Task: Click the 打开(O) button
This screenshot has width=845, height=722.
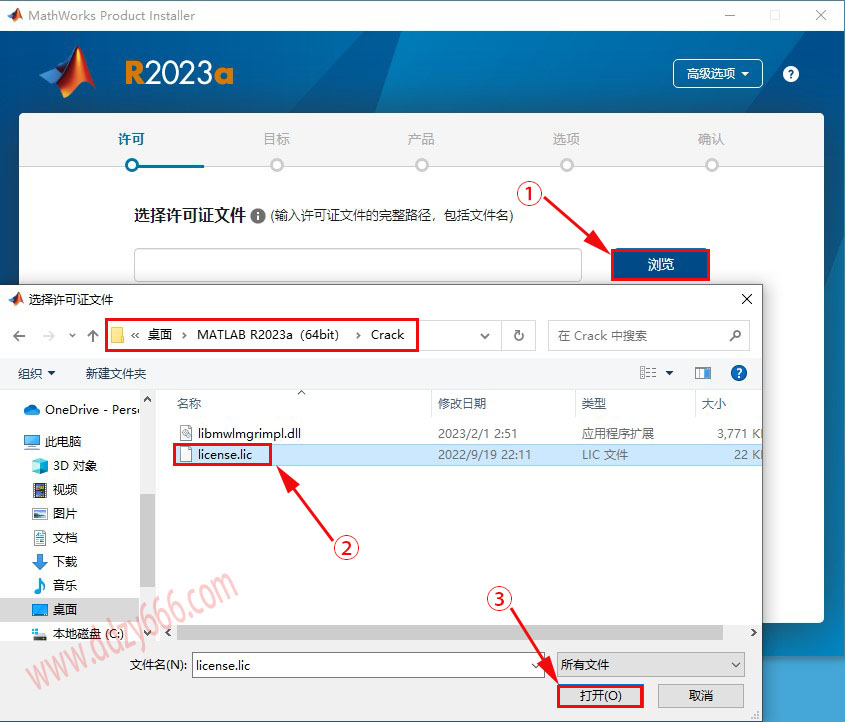Action: click(600, 696)
